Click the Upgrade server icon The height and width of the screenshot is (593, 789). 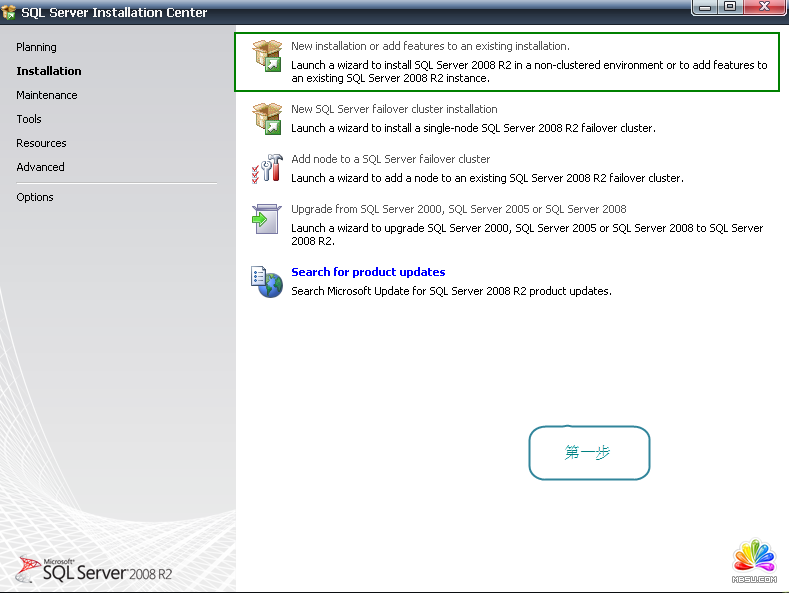tap(267, 218)
